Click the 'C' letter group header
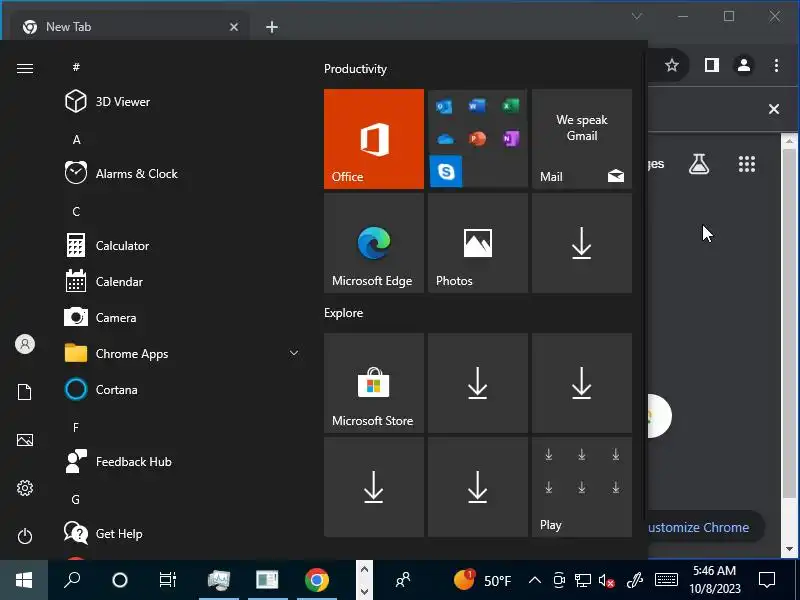800x600 pixels. point(76,211)
